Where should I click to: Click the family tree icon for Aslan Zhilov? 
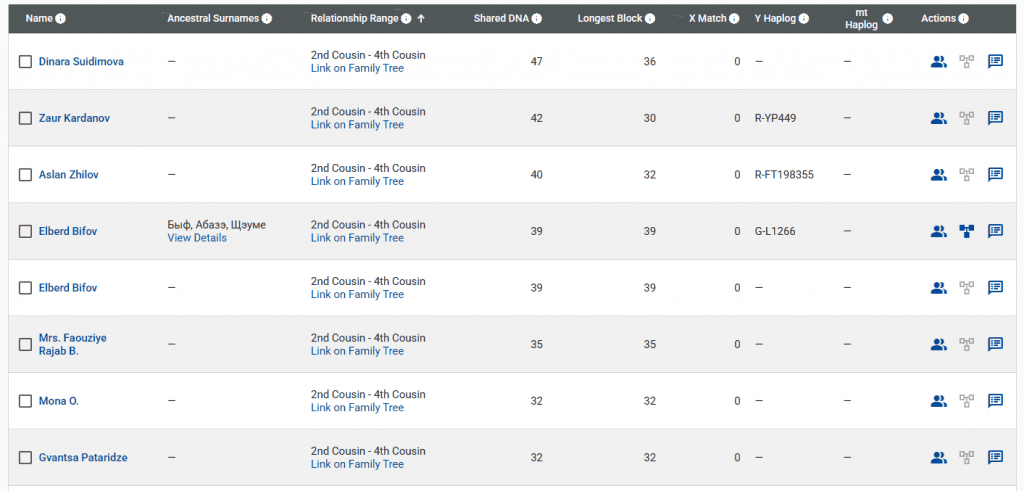(966, 175)
